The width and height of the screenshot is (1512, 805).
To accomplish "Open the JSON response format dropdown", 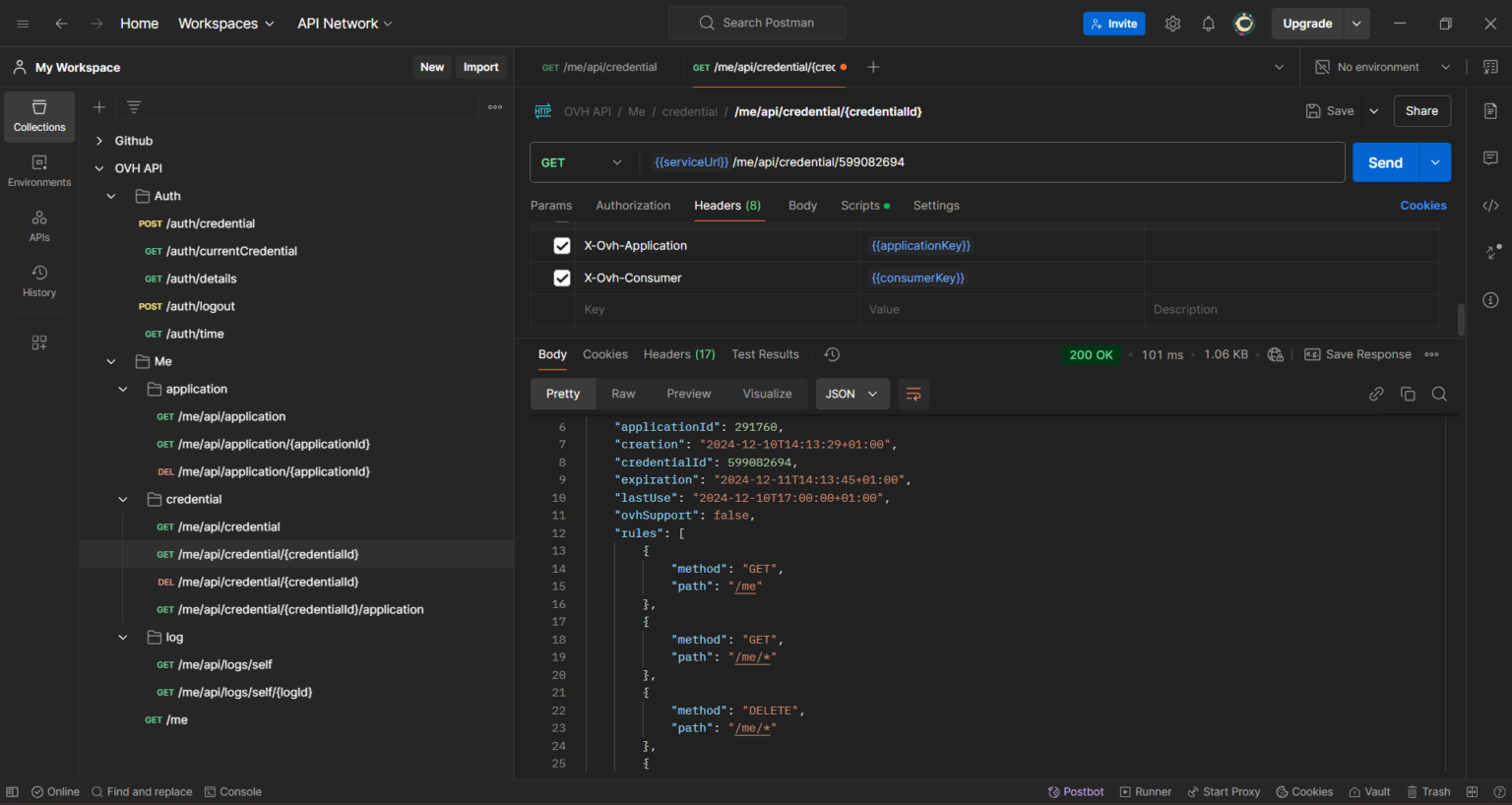I will tap(851, 393).
